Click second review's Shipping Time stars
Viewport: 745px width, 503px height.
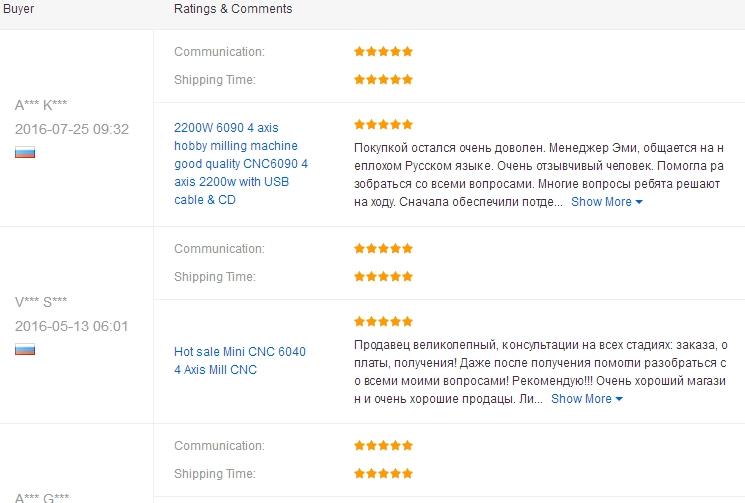(x=383, y=276)
